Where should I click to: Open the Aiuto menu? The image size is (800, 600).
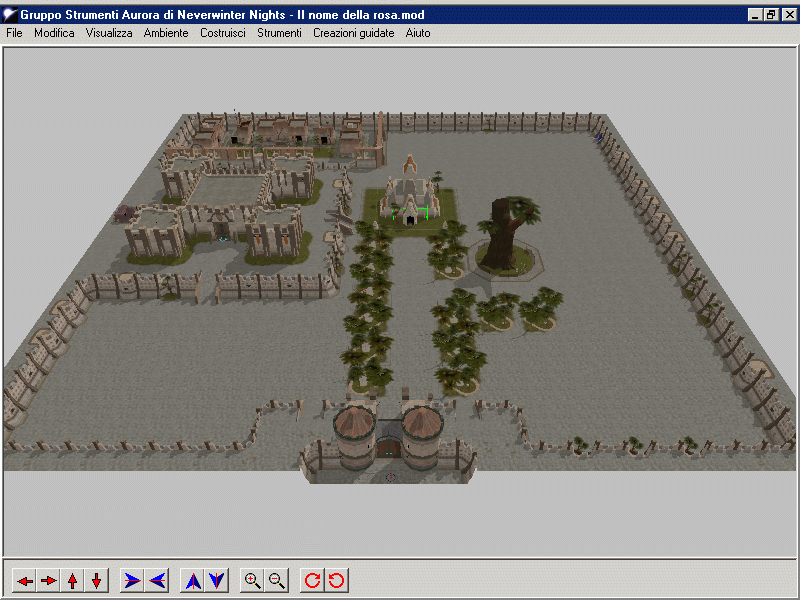pos(418,33)
